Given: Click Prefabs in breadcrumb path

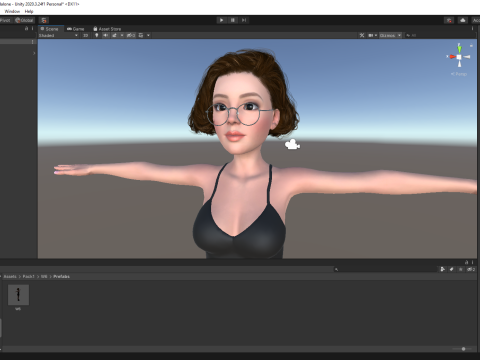Looking at the screenshot, I should (61, 277).
